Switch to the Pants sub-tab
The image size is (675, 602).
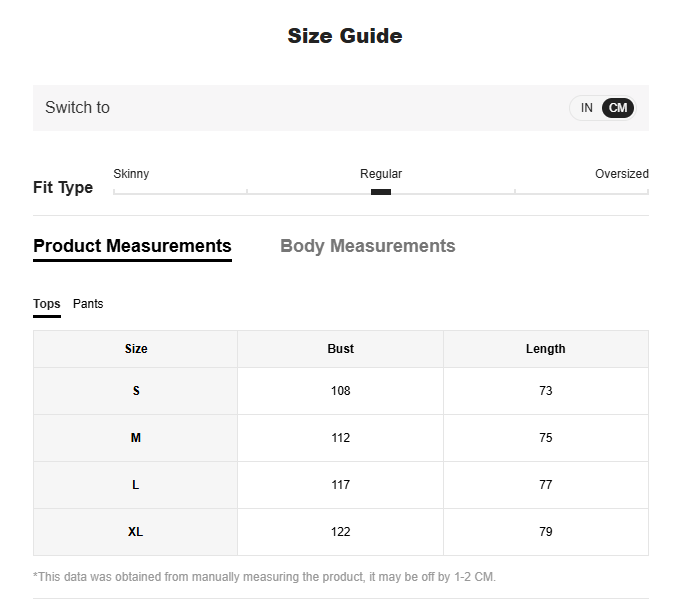88,304
